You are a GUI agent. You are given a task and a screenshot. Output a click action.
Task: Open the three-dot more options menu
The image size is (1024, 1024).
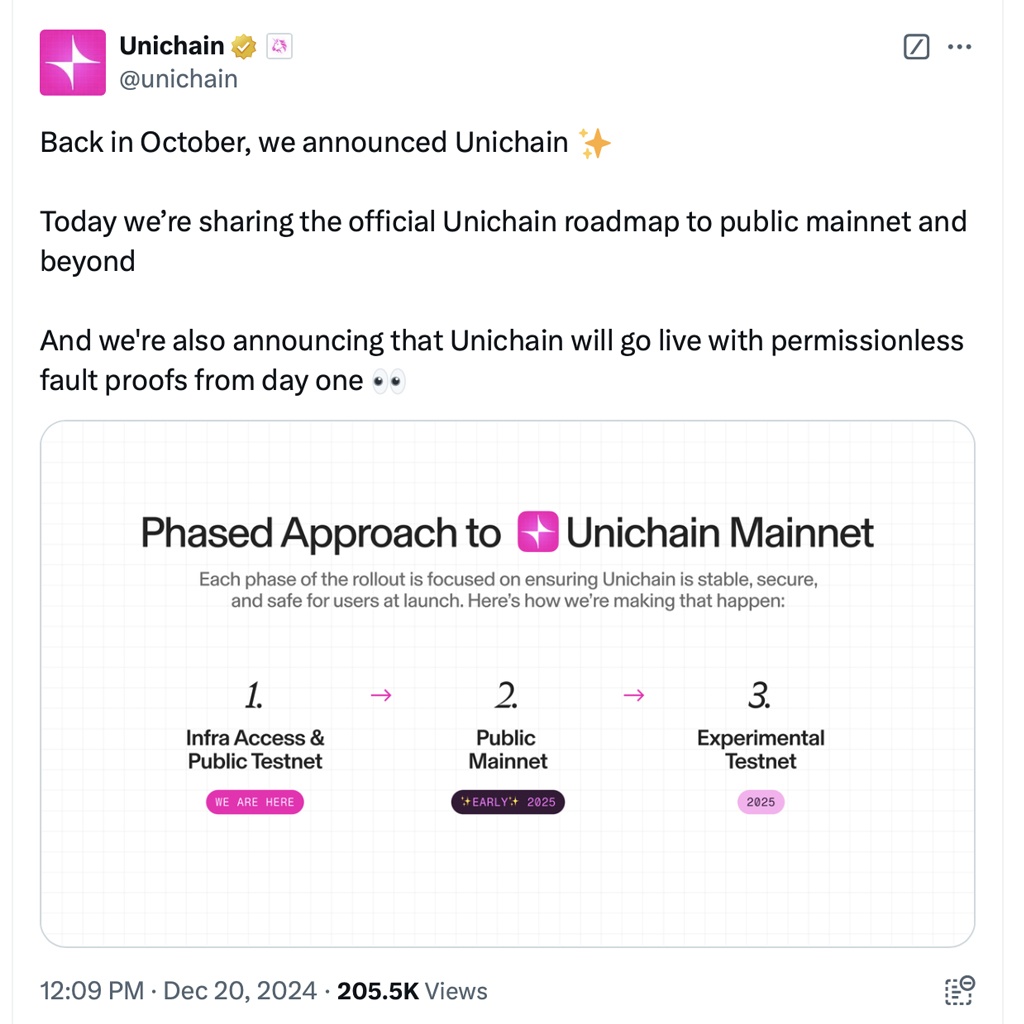click(959, 47)
